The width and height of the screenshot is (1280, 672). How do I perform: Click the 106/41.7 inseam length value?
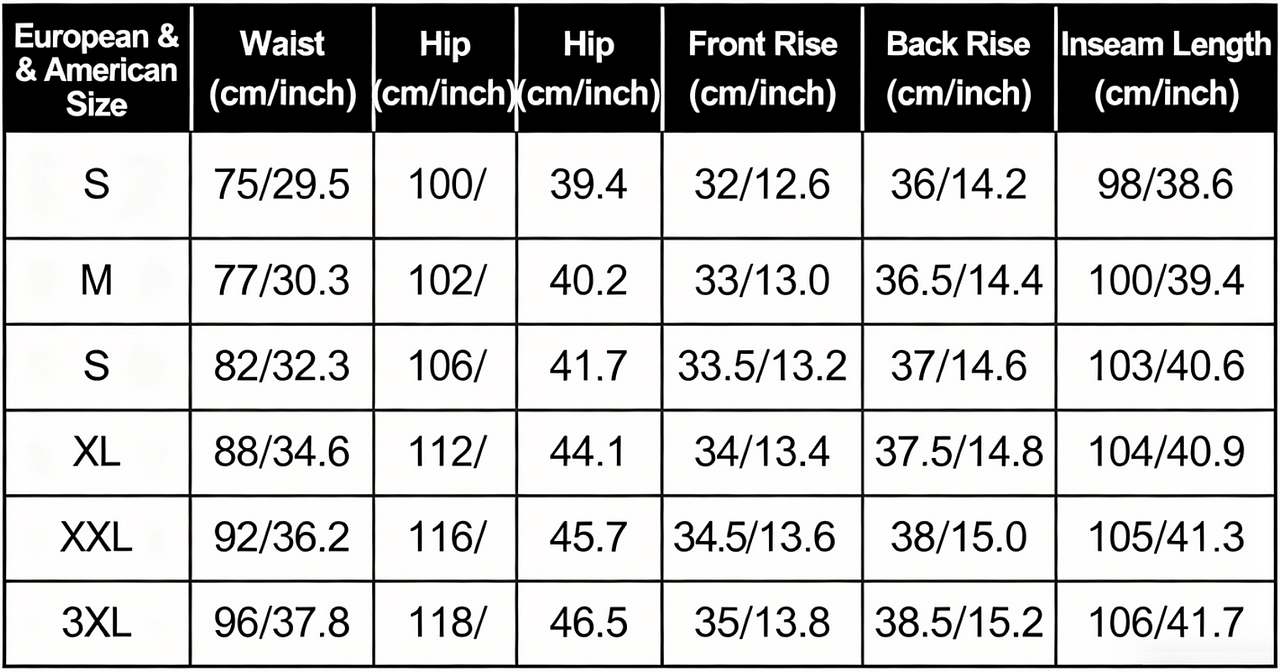click(x=1166, y=622)
